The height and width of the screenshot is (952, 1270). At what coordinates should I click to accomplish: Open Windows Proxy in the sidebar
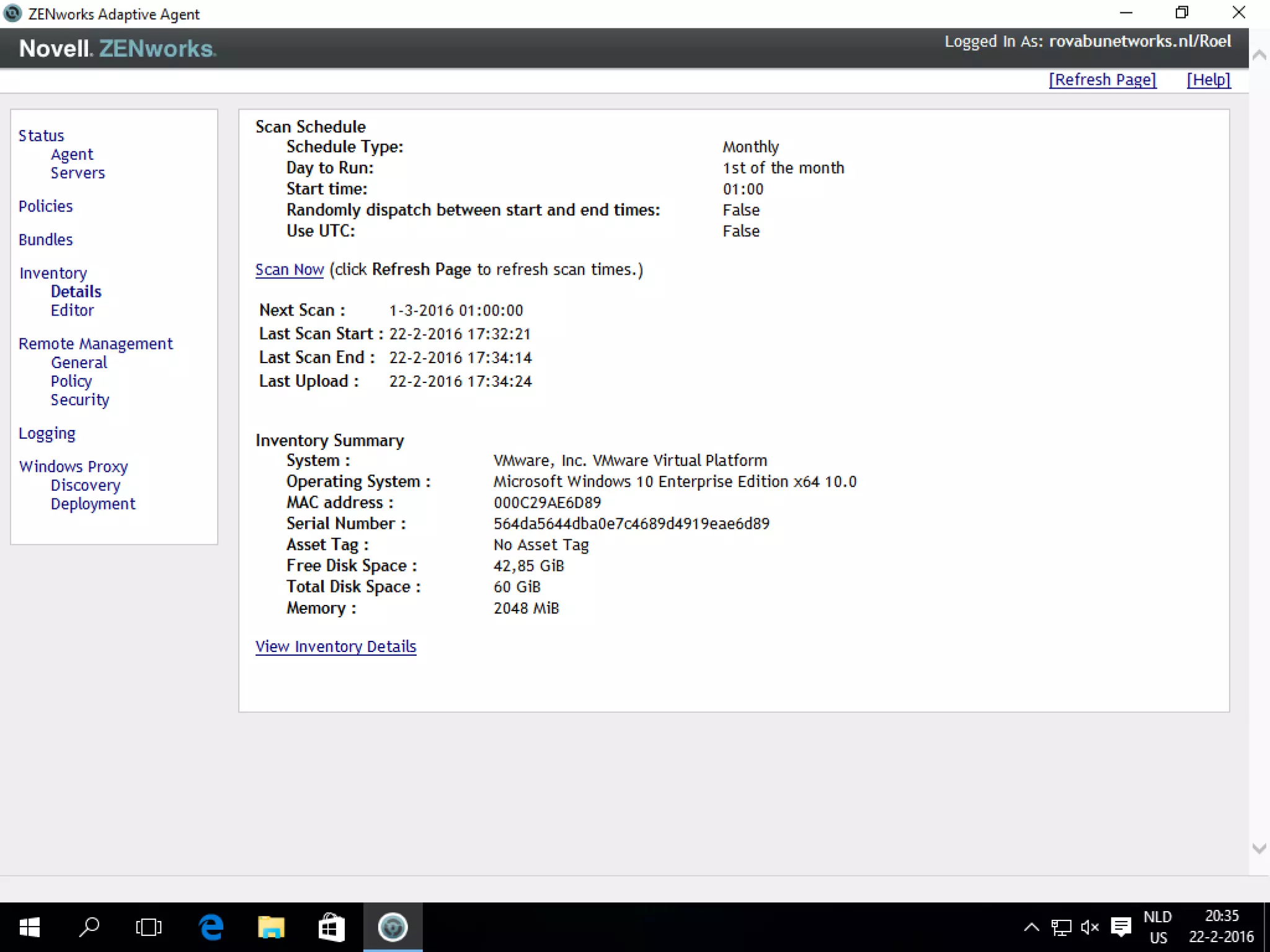pos(73,467)
